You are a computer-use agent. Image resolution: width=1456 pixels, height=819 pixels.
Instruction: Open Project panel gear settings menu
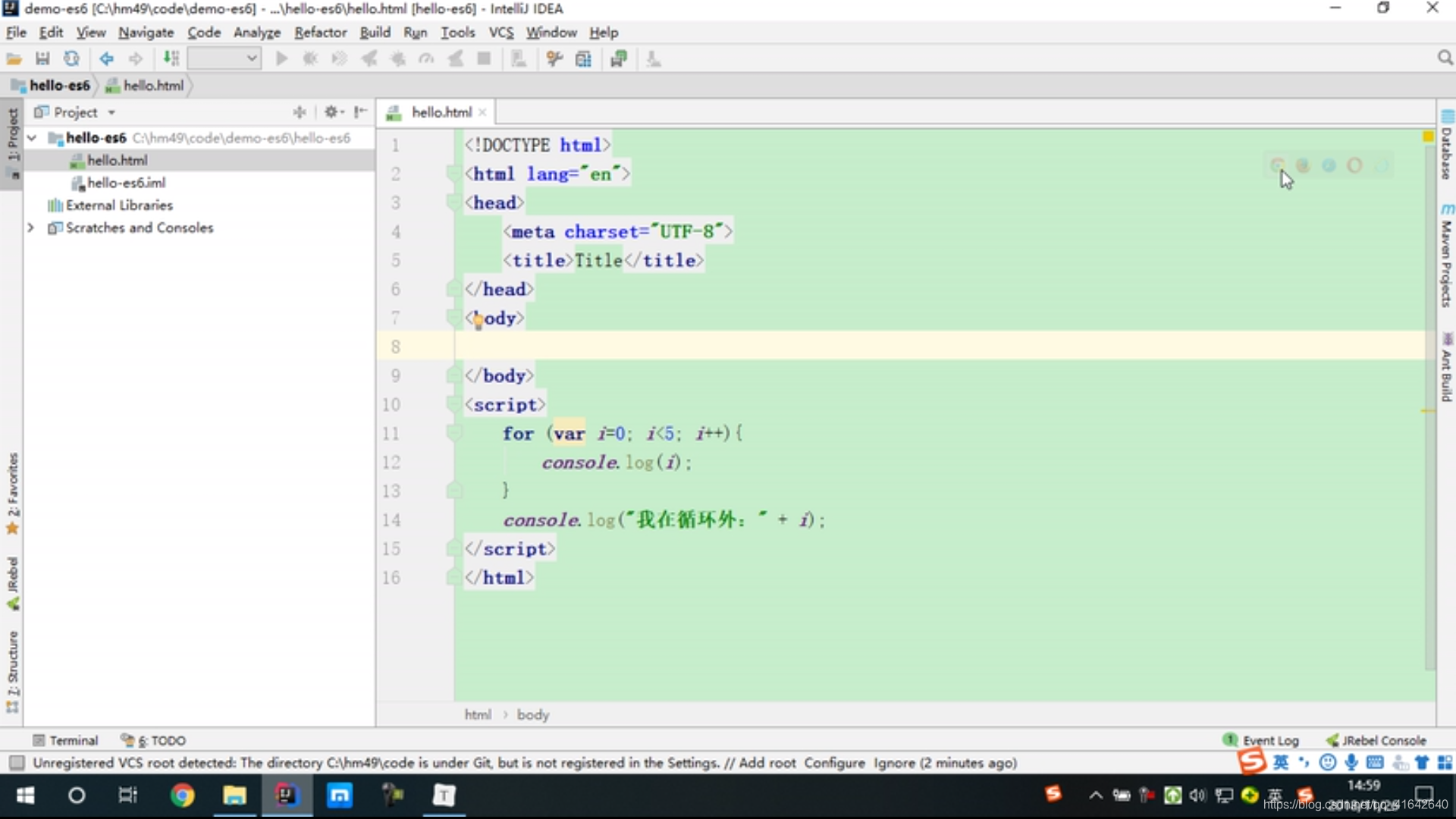point(334,112)
